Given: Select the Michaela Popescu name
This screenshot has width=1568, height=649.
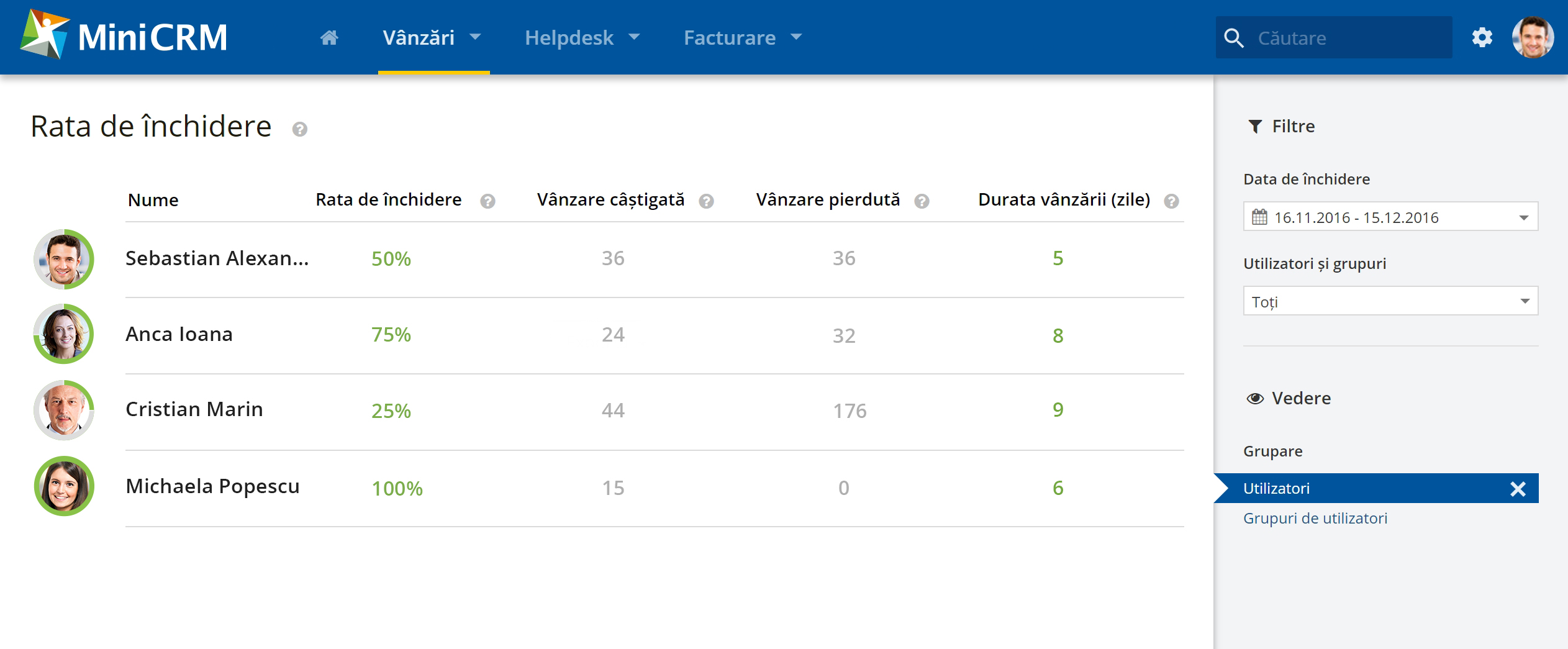Looking at the screenshot, I should click(212, 486).
